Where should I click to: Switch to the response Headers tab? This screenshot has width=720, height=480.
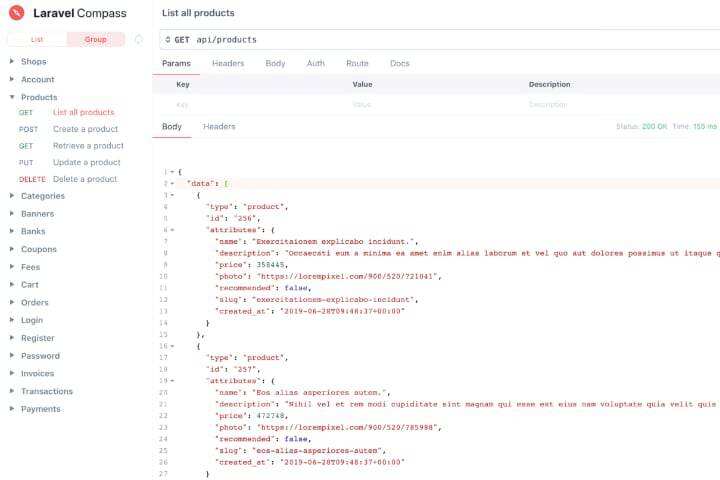[219, 126]
